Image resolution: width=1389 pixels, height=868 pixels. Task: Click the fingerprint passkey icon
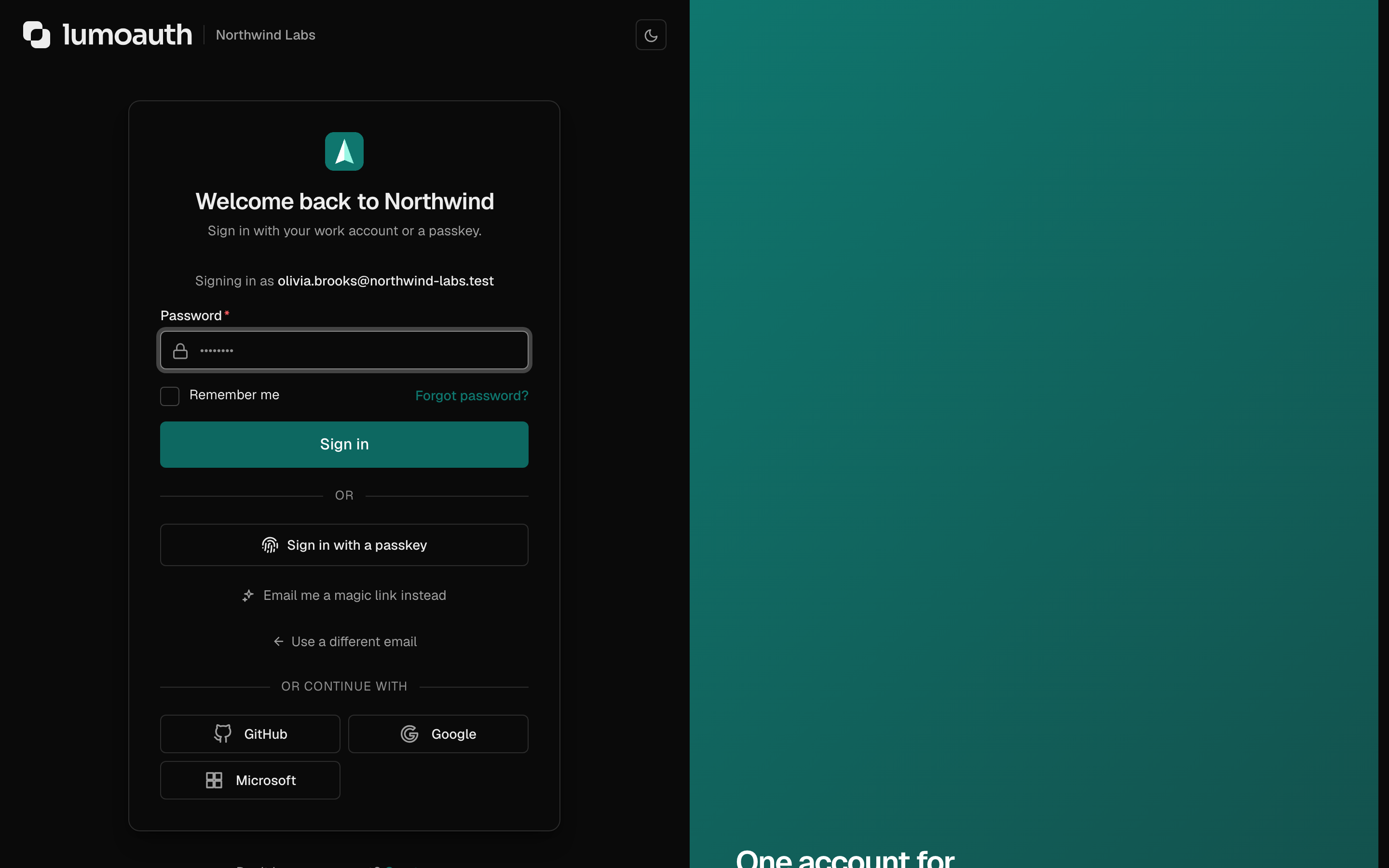[x=270, y=545]
